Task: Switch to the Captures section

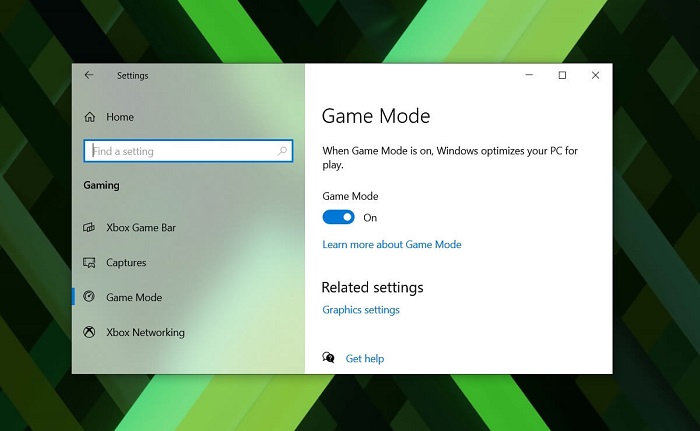Action: pyautogui.click(x=126, y=263)
